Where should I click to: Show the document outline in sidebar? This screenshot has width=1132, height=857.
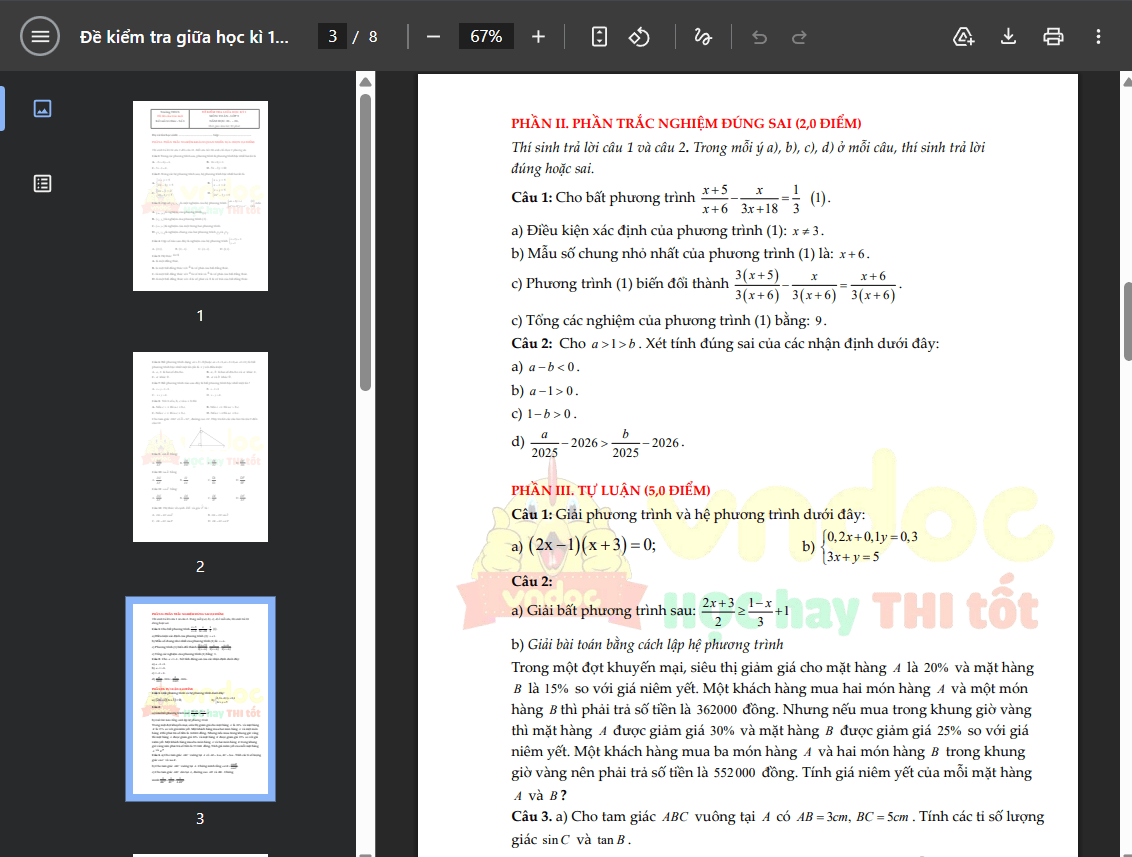(x=43, y=183)
